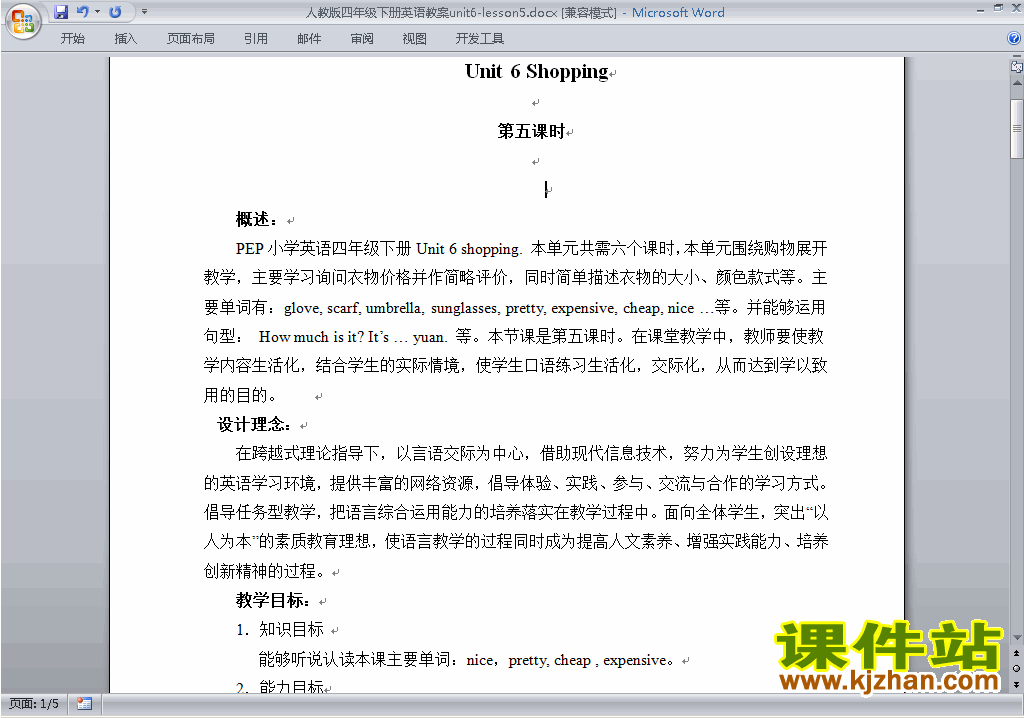Click the Save icon in Quick Access Toolbar
This screenshot has width=1024, height=718.
tap(61, 12)
